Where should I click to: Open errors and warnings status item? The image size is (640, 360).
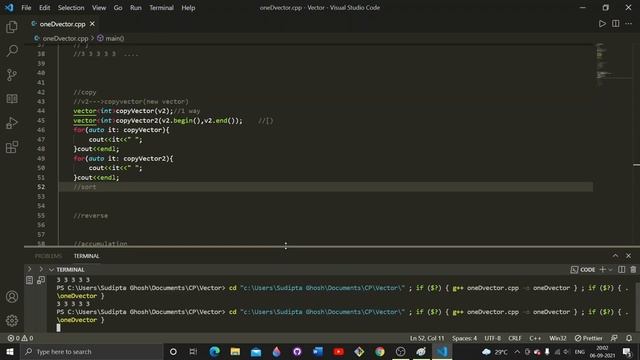[x=20, y=338]
